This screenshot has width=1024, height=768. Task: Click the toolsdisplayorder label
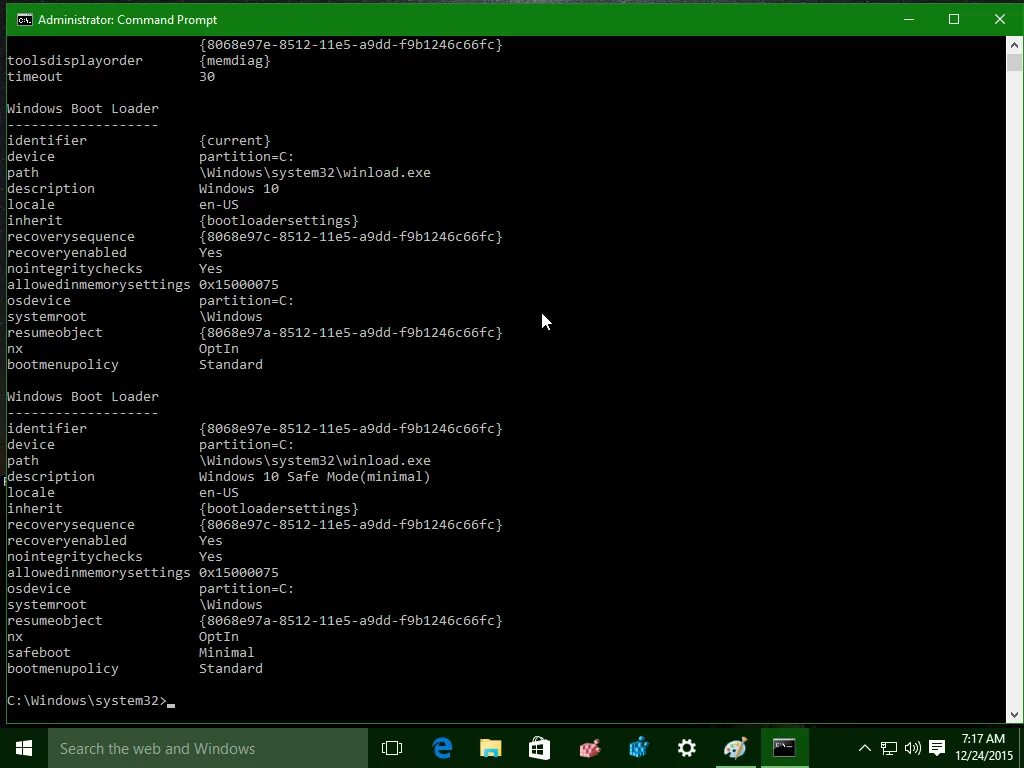[x=74, y=61]
